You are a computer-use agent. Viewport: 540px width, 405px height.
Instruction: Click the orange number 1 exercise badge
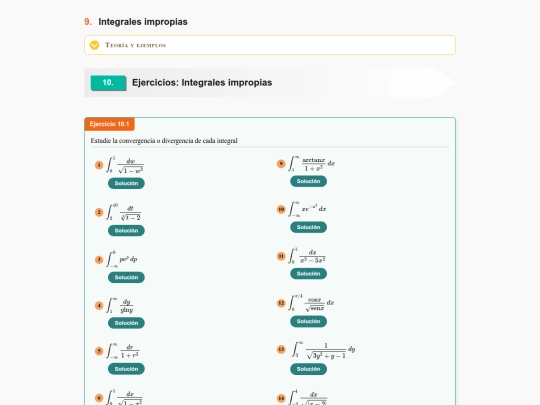pyautogui.click(x=99, y=165)
